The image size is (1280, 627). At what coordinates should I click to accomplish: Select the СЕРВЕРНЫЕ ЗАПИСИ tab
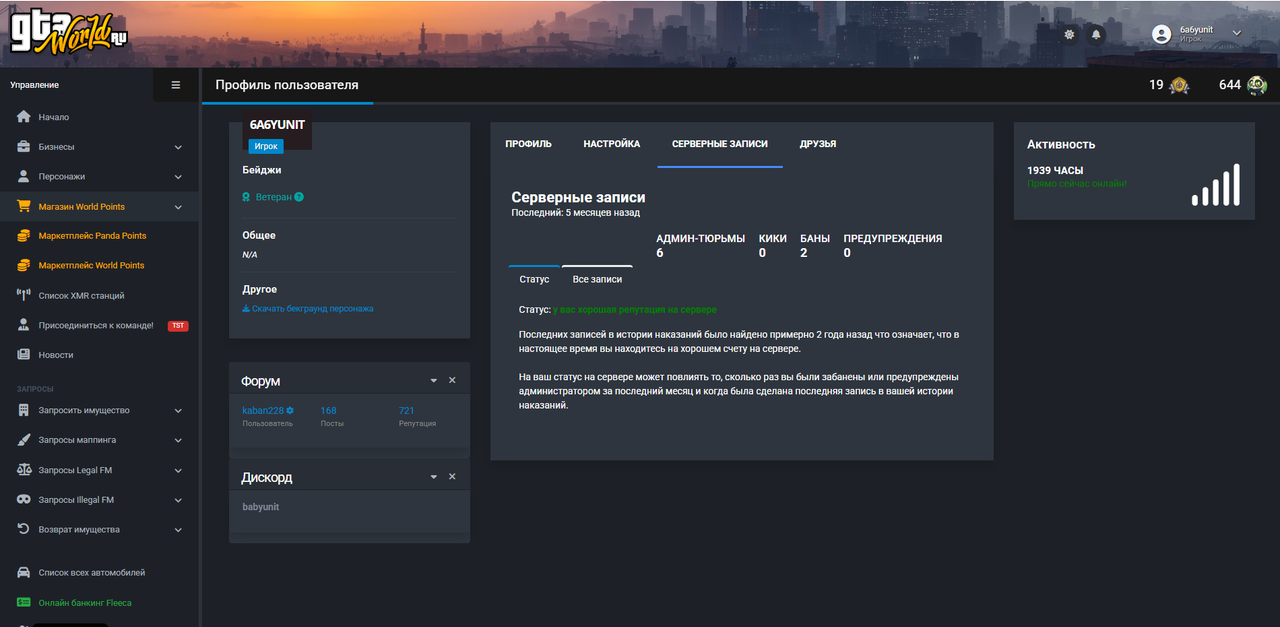720,144
